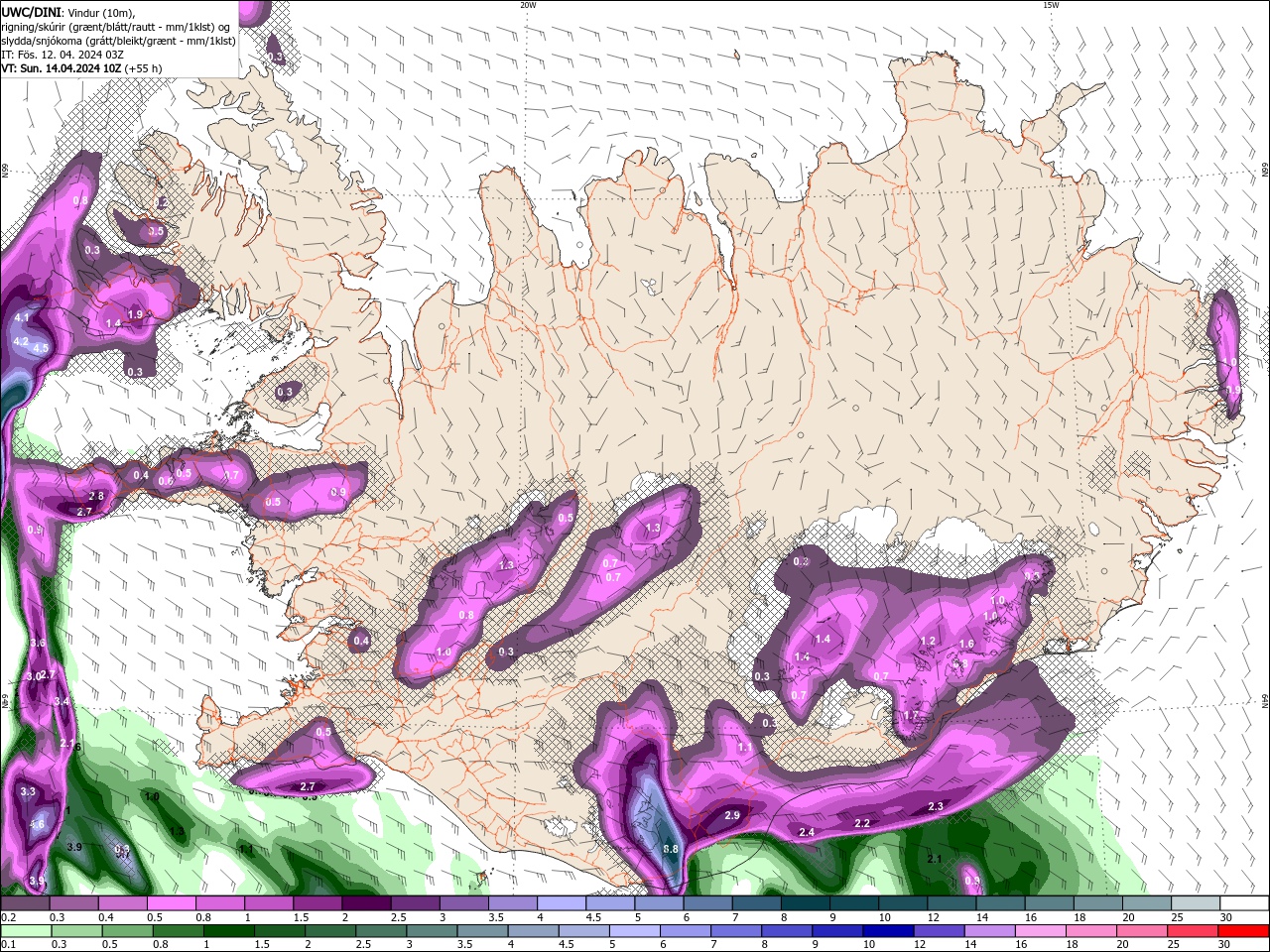This screenshot has width=1270, height=952.
Task: Select the '4.2' precipitation value on the map
Action: pyautogui.click(x=21, y=341)
